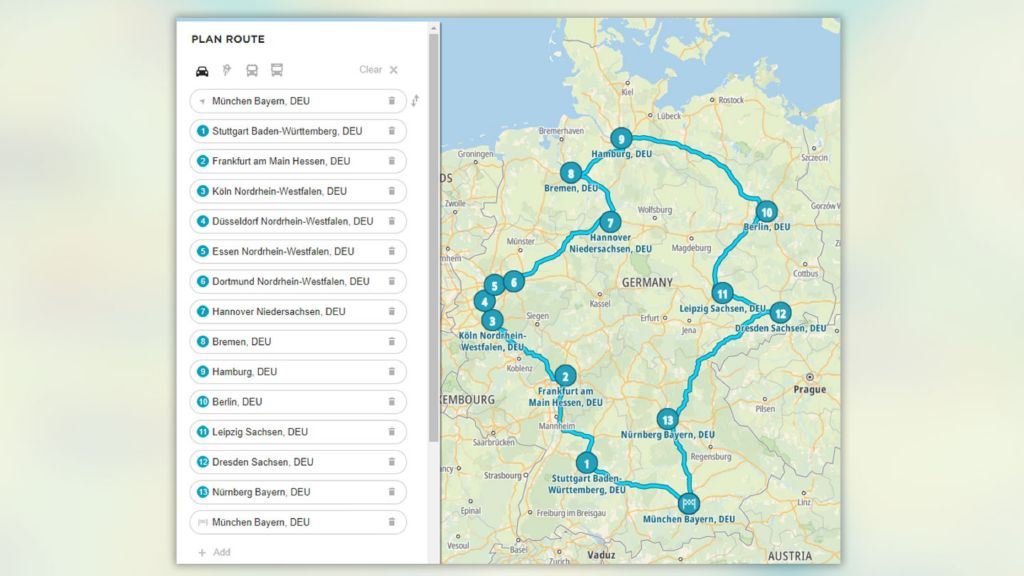
Task: Click marker 13 near Nürnberg Bayern
Action: pos(668,418)
